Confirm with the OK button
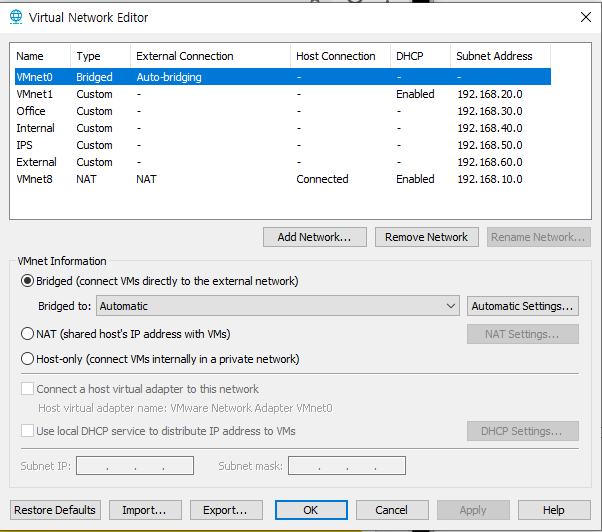 311,510
